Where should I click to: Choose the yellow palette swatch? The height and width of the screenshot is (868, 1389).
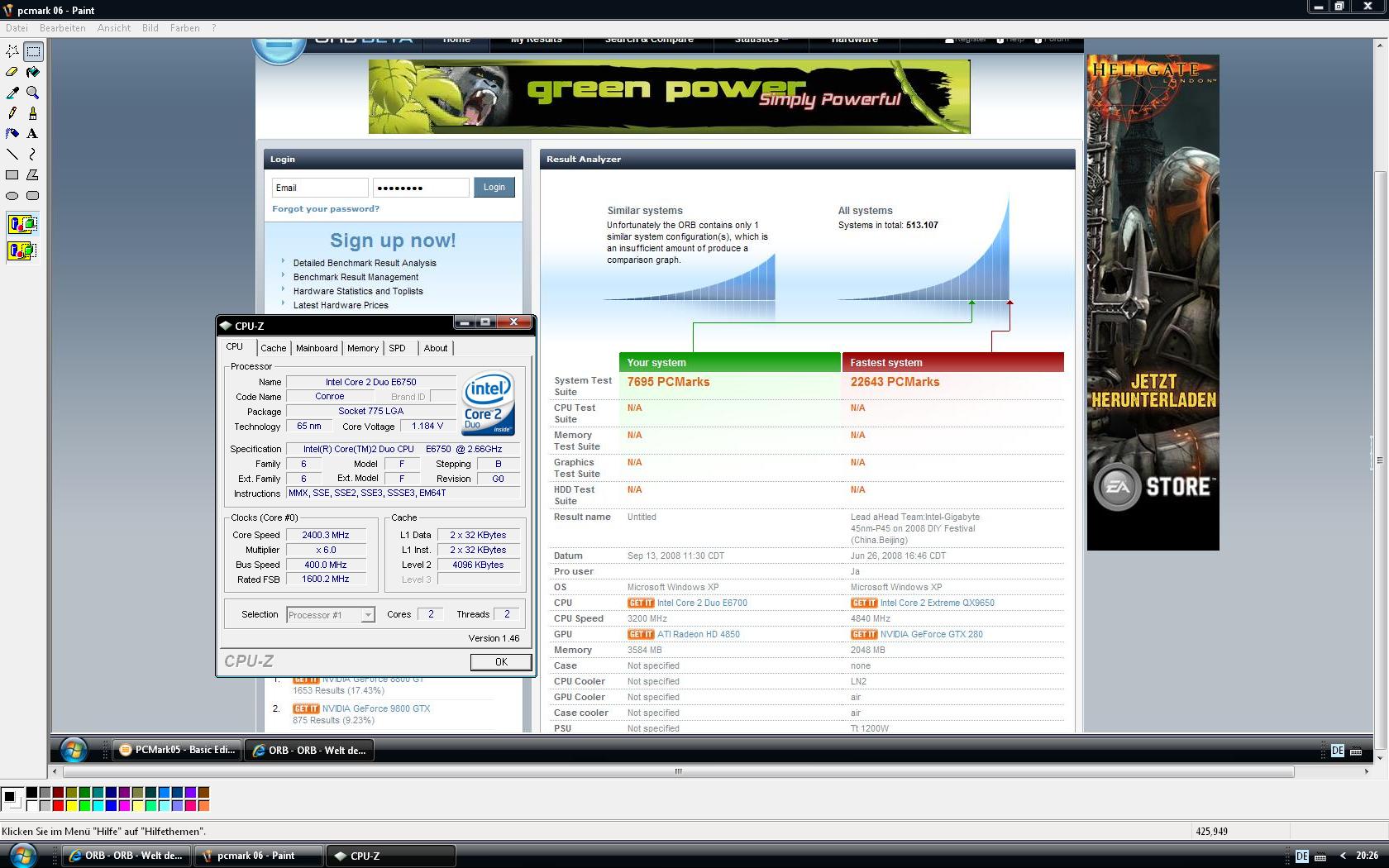pos(72,806)
